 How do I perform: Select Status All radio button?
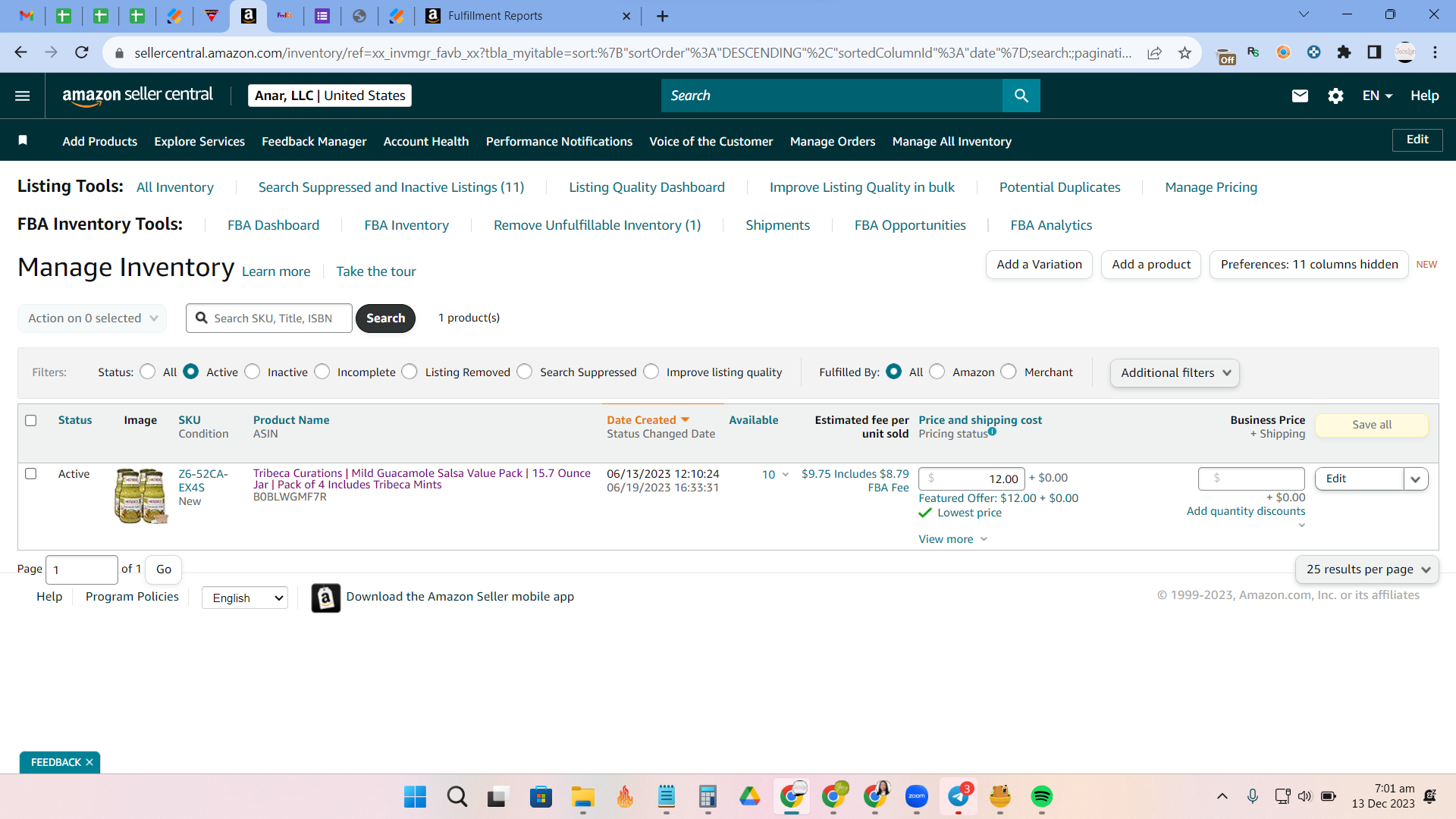click(148, 372)
